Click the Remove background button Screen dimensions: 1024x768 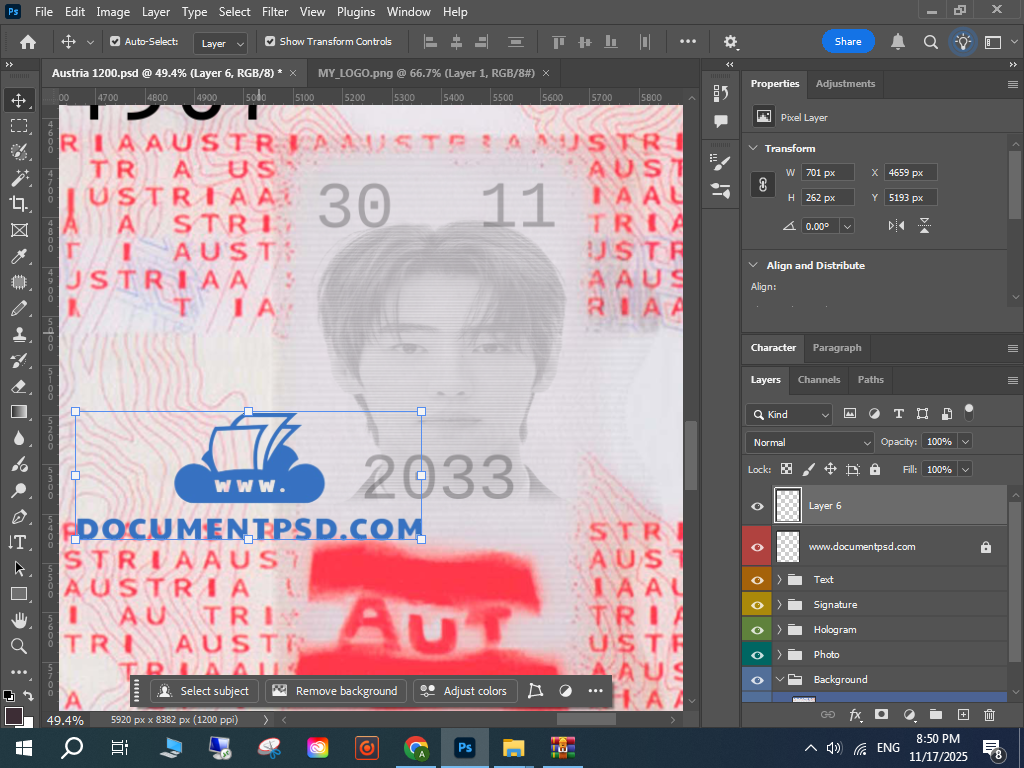coord(336,691)
